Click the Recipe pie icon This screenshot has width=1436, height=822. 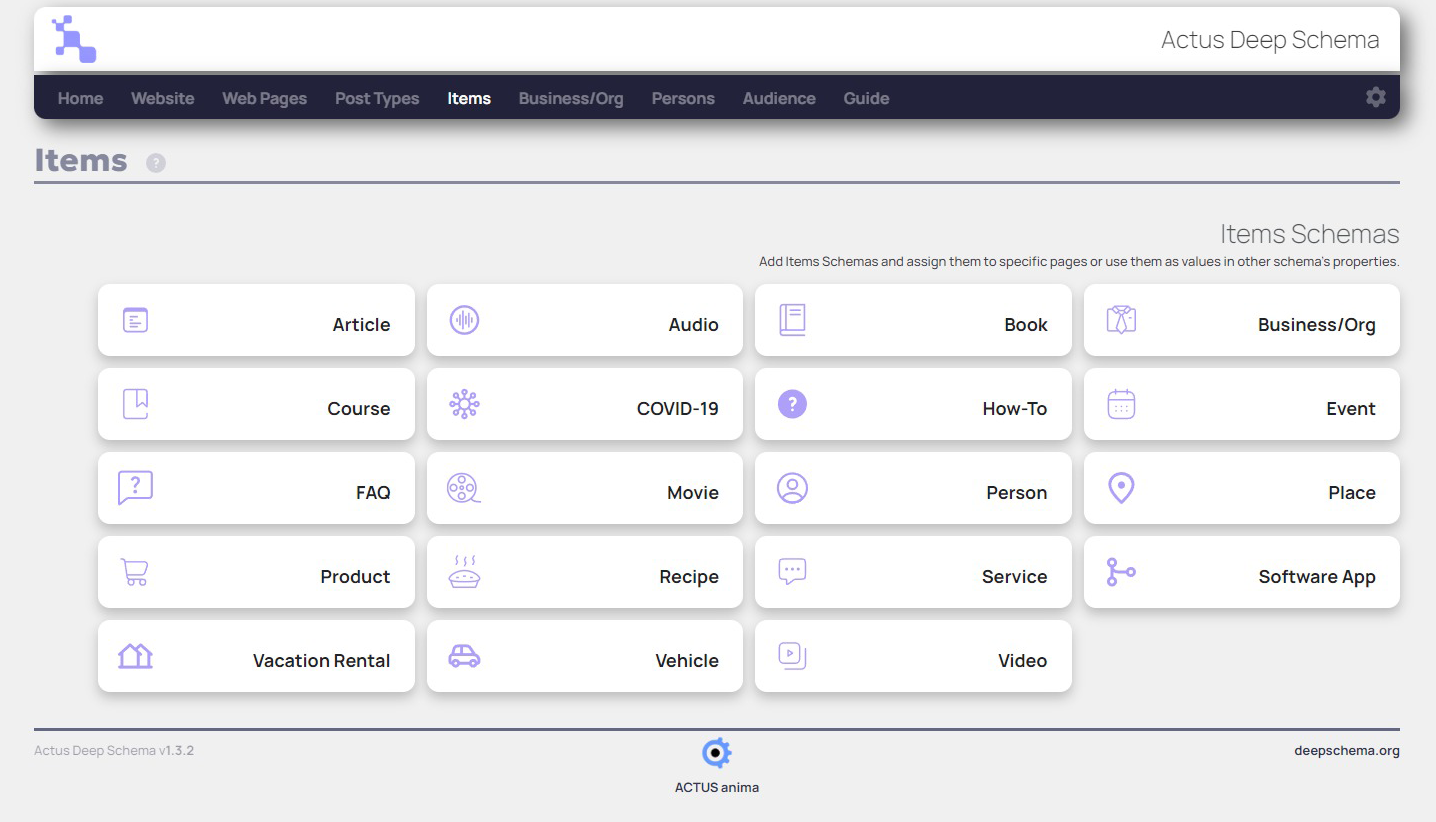[x=464, y=572]
